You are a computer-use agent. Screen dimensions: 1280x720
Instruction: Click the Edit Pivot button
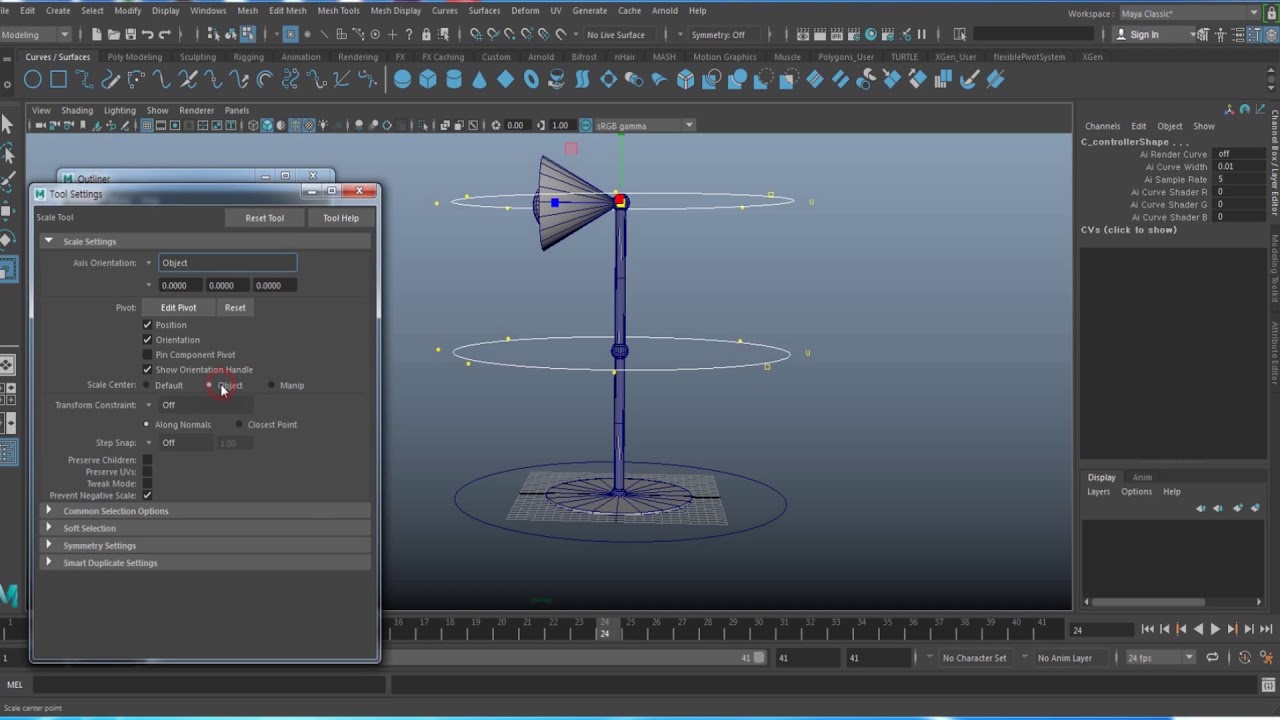[178, 308]
